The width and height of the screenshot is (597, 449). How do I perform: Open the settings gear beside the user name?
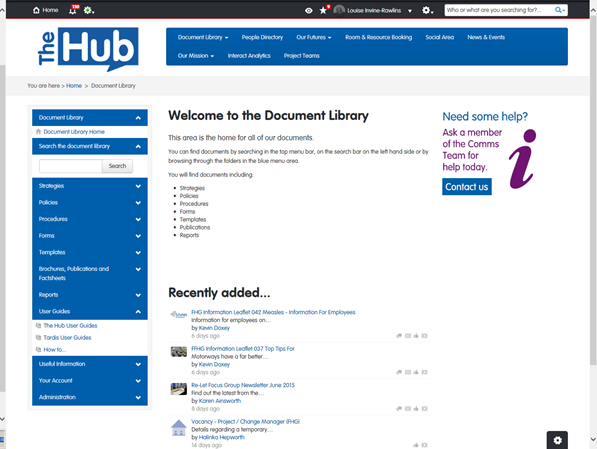pos(427,10)
